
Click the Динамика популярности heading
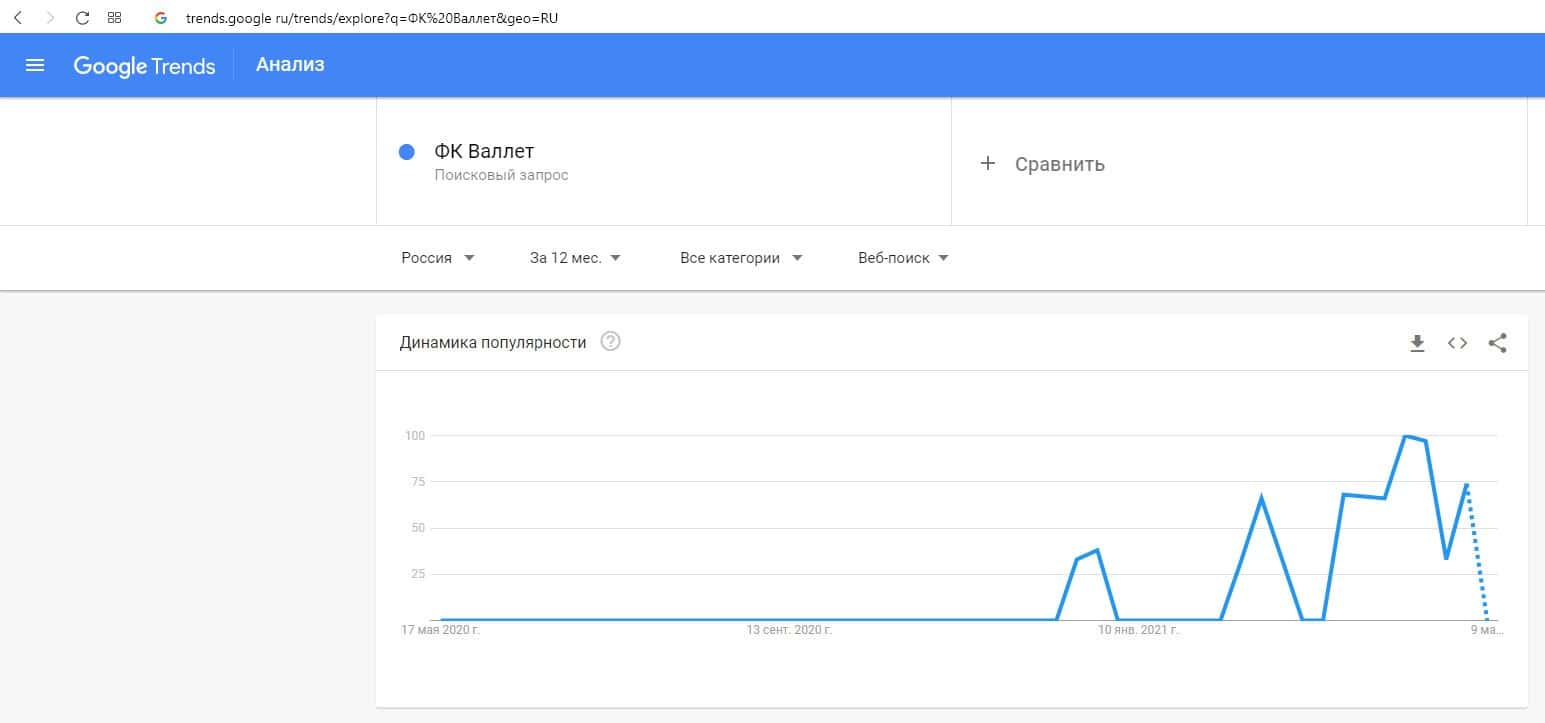point(493,342)
